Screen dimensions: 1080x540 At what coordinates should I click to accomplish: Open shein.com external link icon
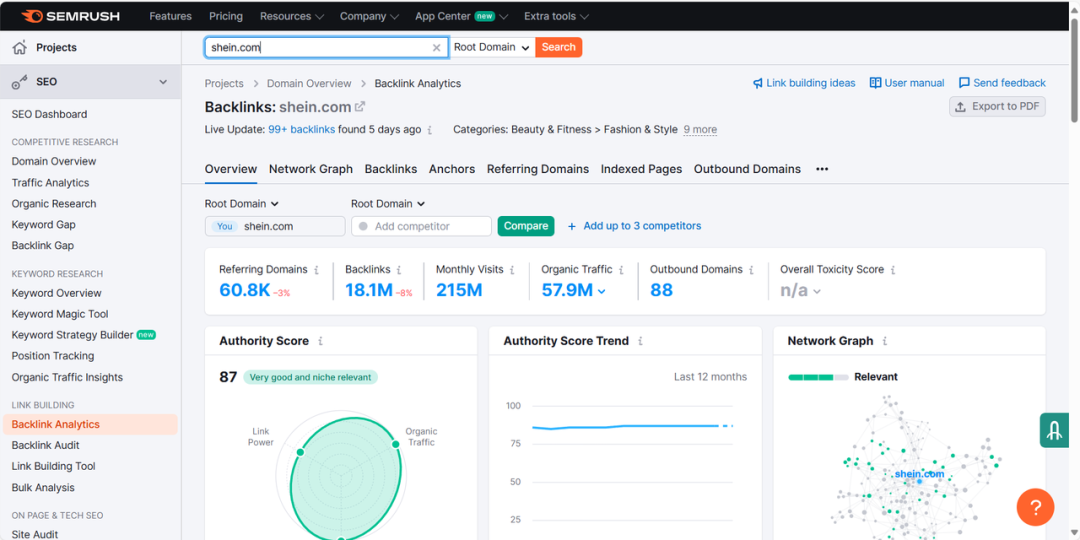click(x=360, y=107)
